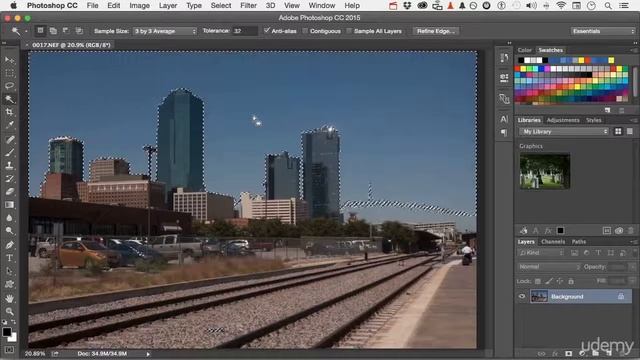Open the Filter menu
The width and height of the screenshot is (640, 360).
pos(248,6)
